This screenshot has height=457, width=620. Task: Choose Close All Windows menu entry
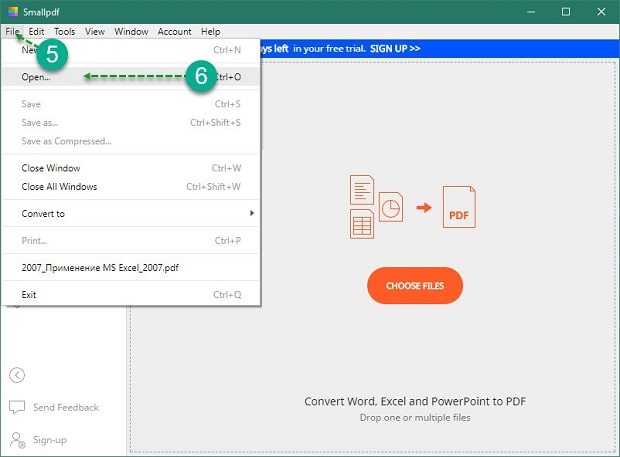[x=59, y=186]
